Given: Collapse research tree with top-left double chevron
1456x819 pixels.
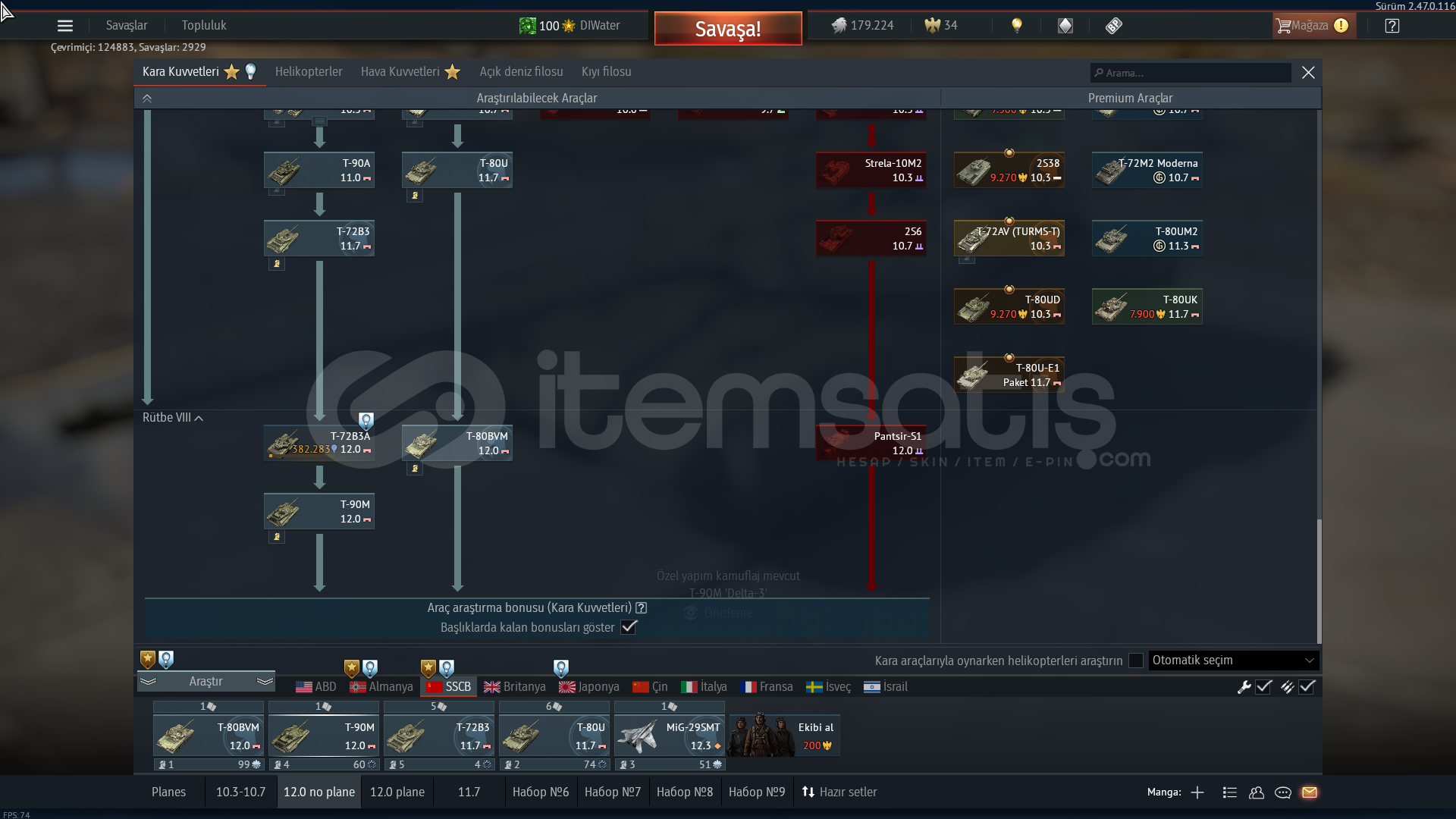Looking at the screenshot, I should pyautogui.click(x=147, y=99).
